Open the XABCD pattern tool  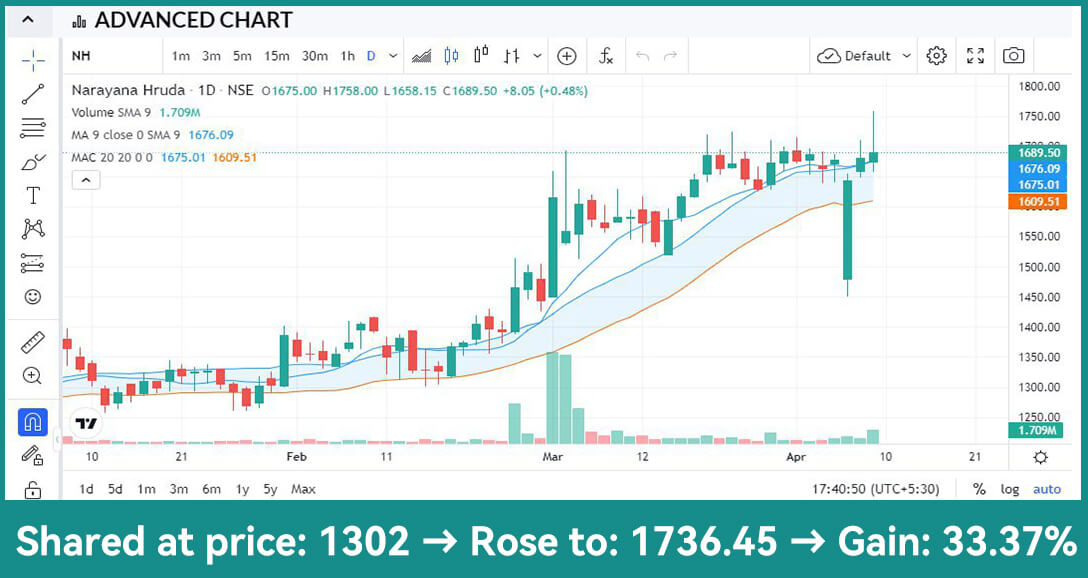click(33, 229)
